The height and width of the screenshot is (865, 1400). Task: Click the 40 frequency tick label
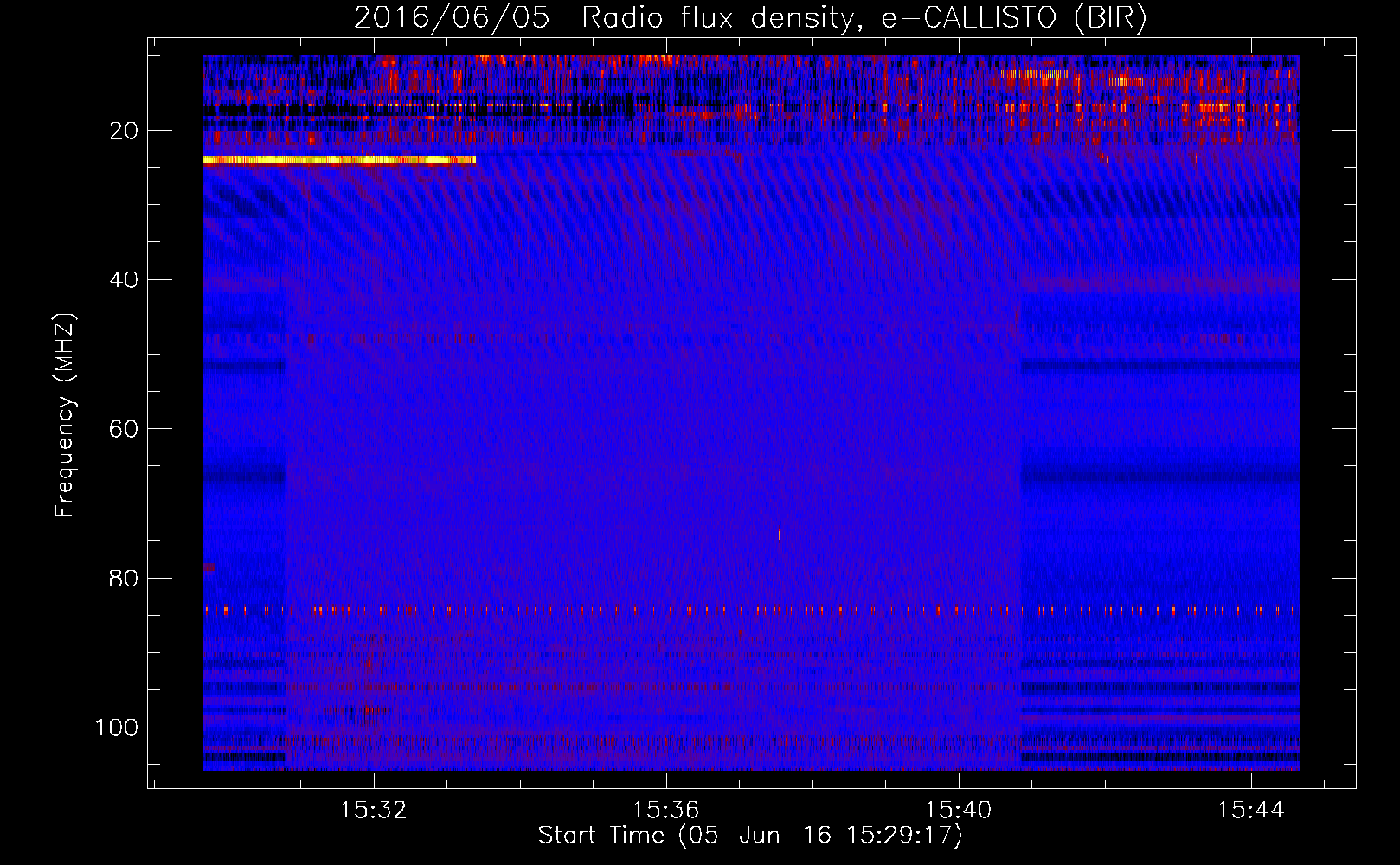coord(125,279)
